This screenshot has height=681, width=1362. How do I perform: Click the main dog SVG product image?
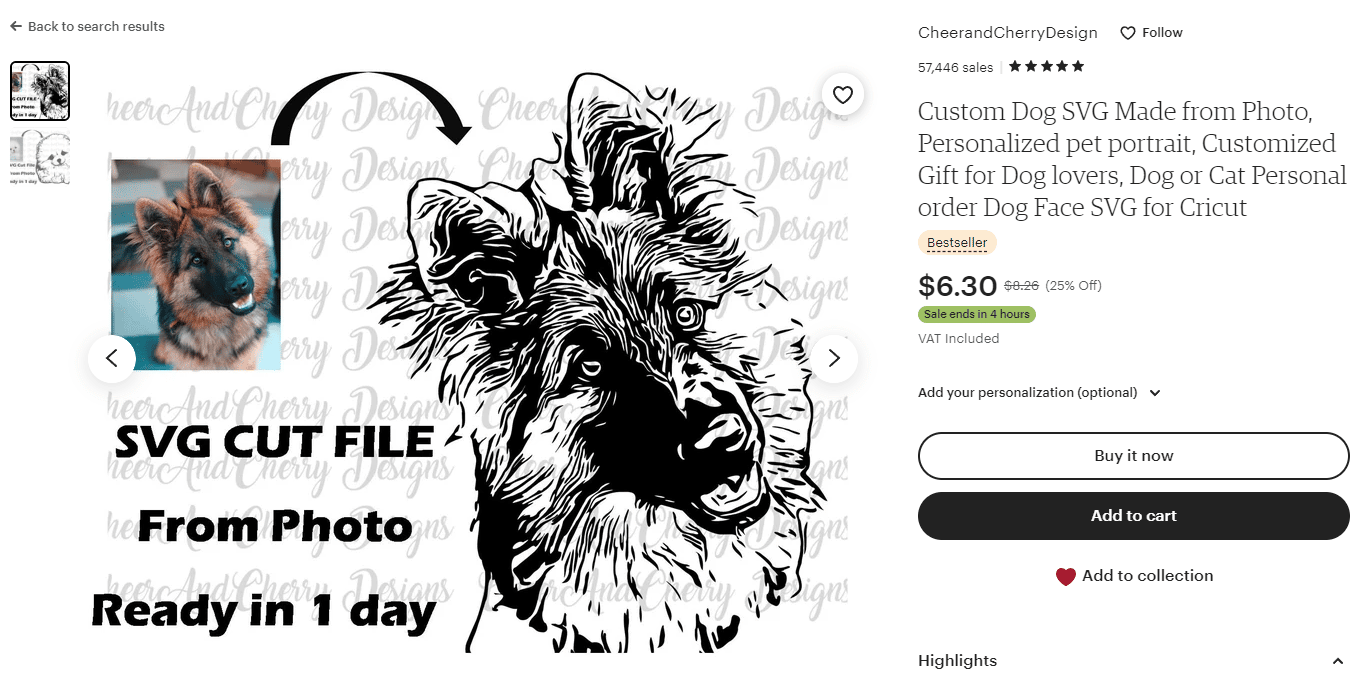tap(472, 358)
